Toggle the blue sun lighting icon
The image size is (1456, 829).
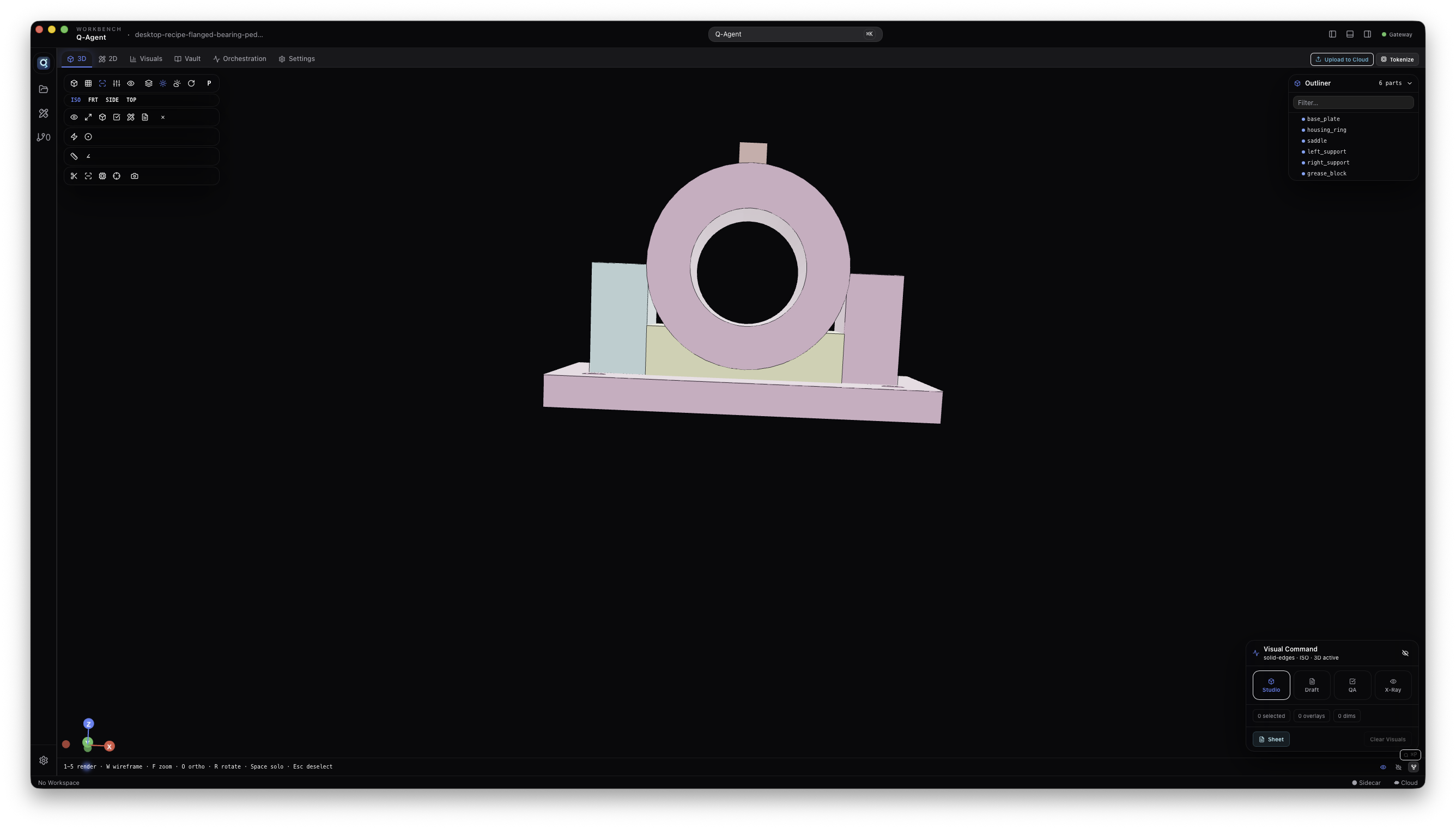(x=163, y=83)
